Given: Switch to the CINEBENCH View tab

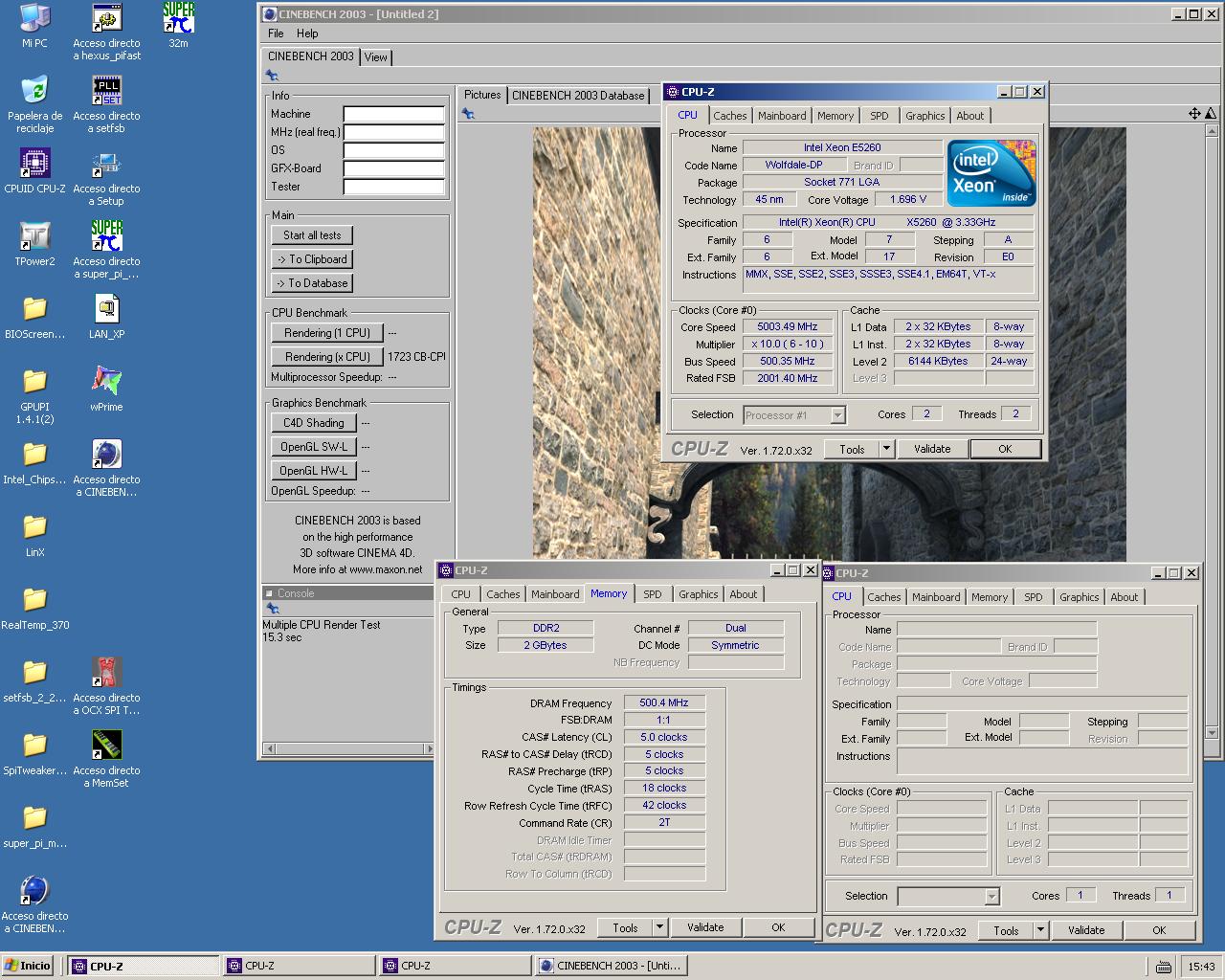Looking at the screenshot, I should (376, 57).
